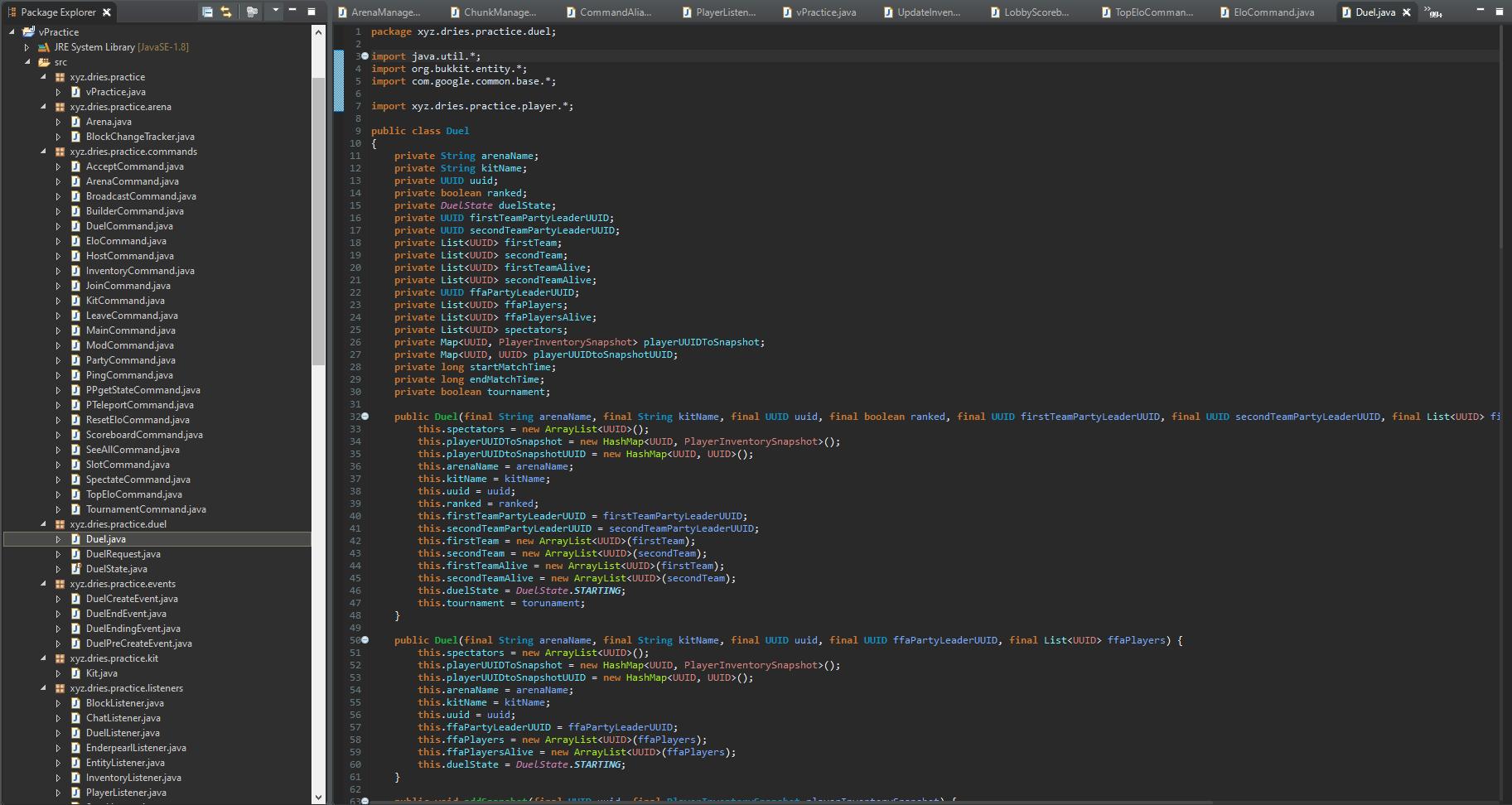The height and width of the screenshot is (805, 1512).
Task: Click the JRE System Library icon
Action: pyautogui.click(x=44, y=47)
